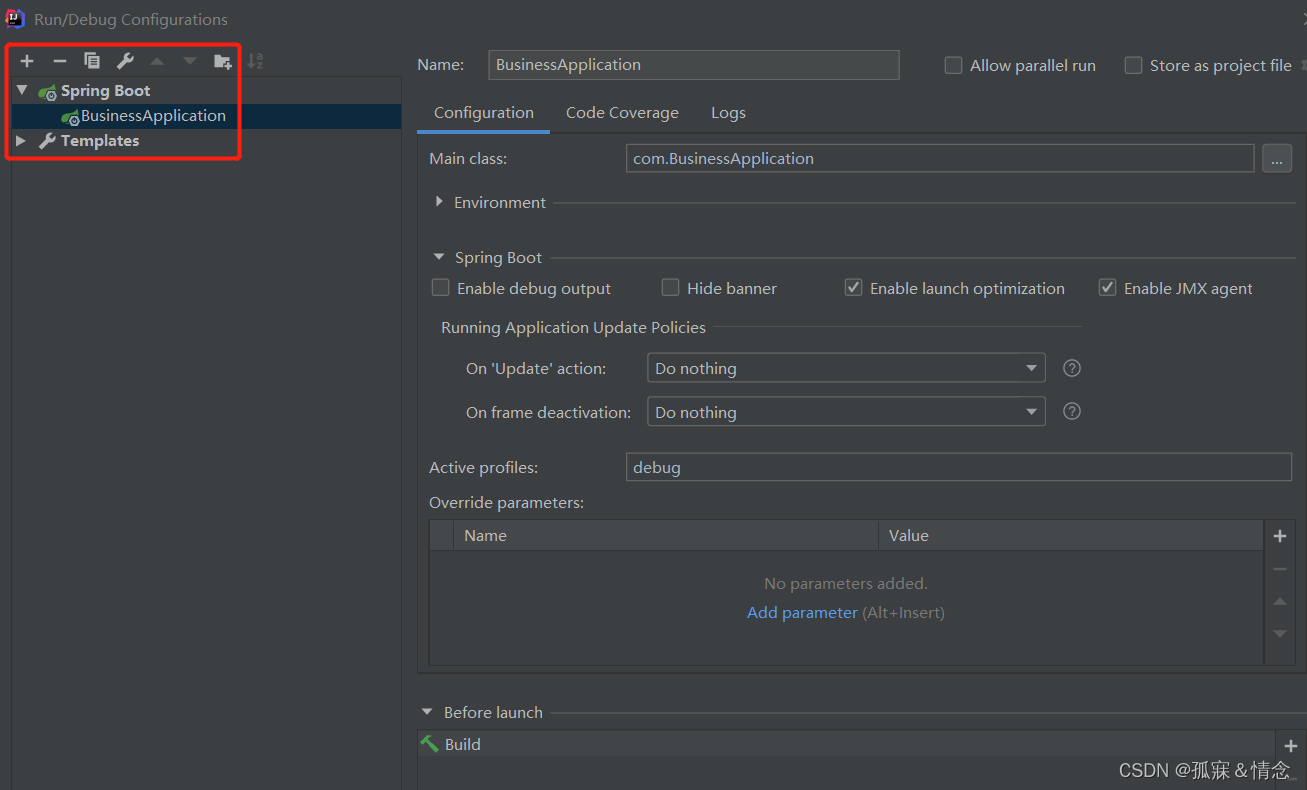Move override parameter down arrow

click(1280, 633)
